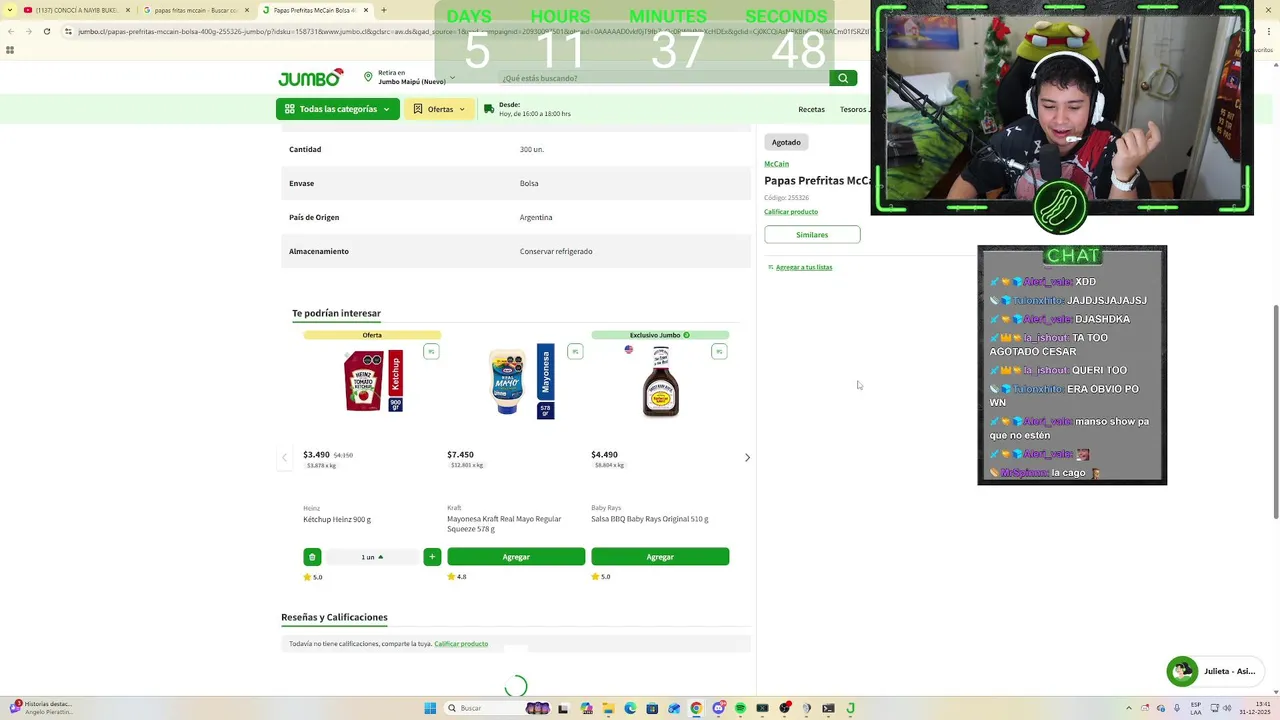Screen dimensions: 1280x720
Task: Go to next carousel products arrow
Action: pyautogui.click(x=747, y=458)
